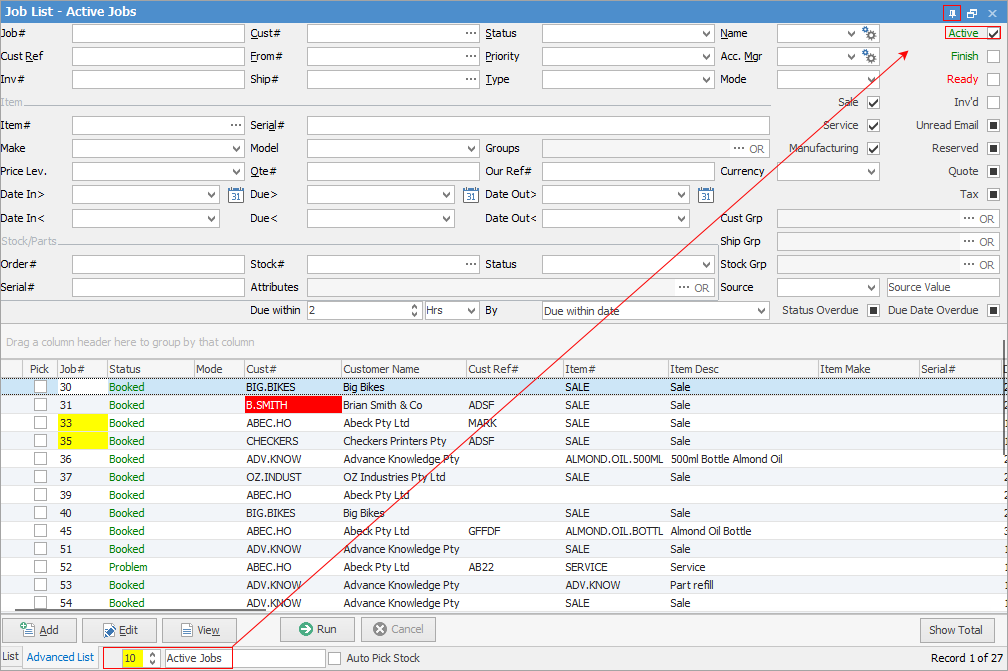Image resolution: width=1008 pixels, height=671 pixels.
Task: Click the calendar icon beside Date Out>
Action: [705, 194]
